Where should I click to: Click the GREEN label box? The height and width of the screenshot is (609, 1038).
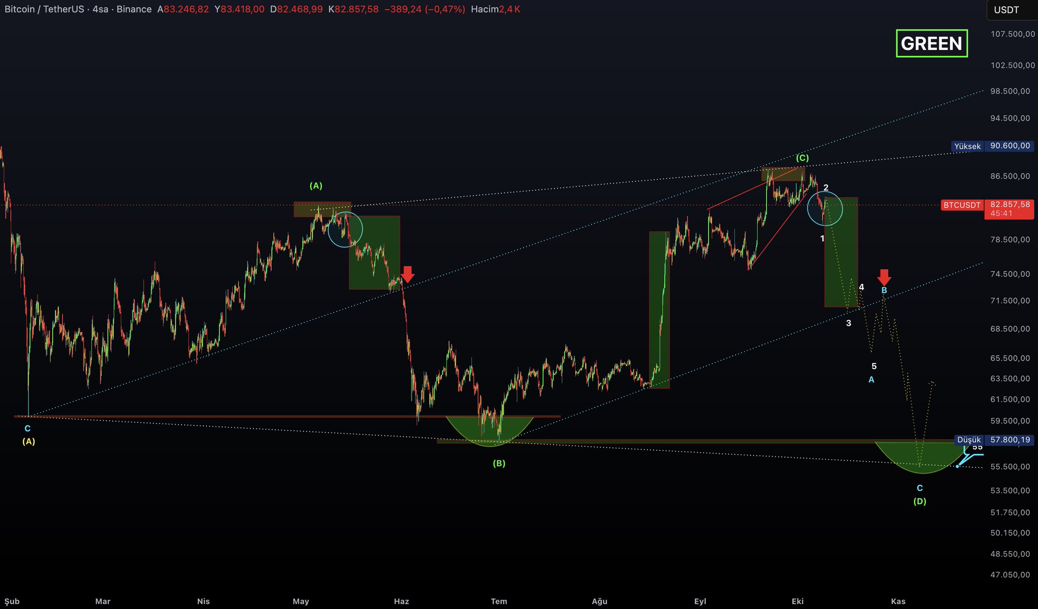(x=931, y=43)
